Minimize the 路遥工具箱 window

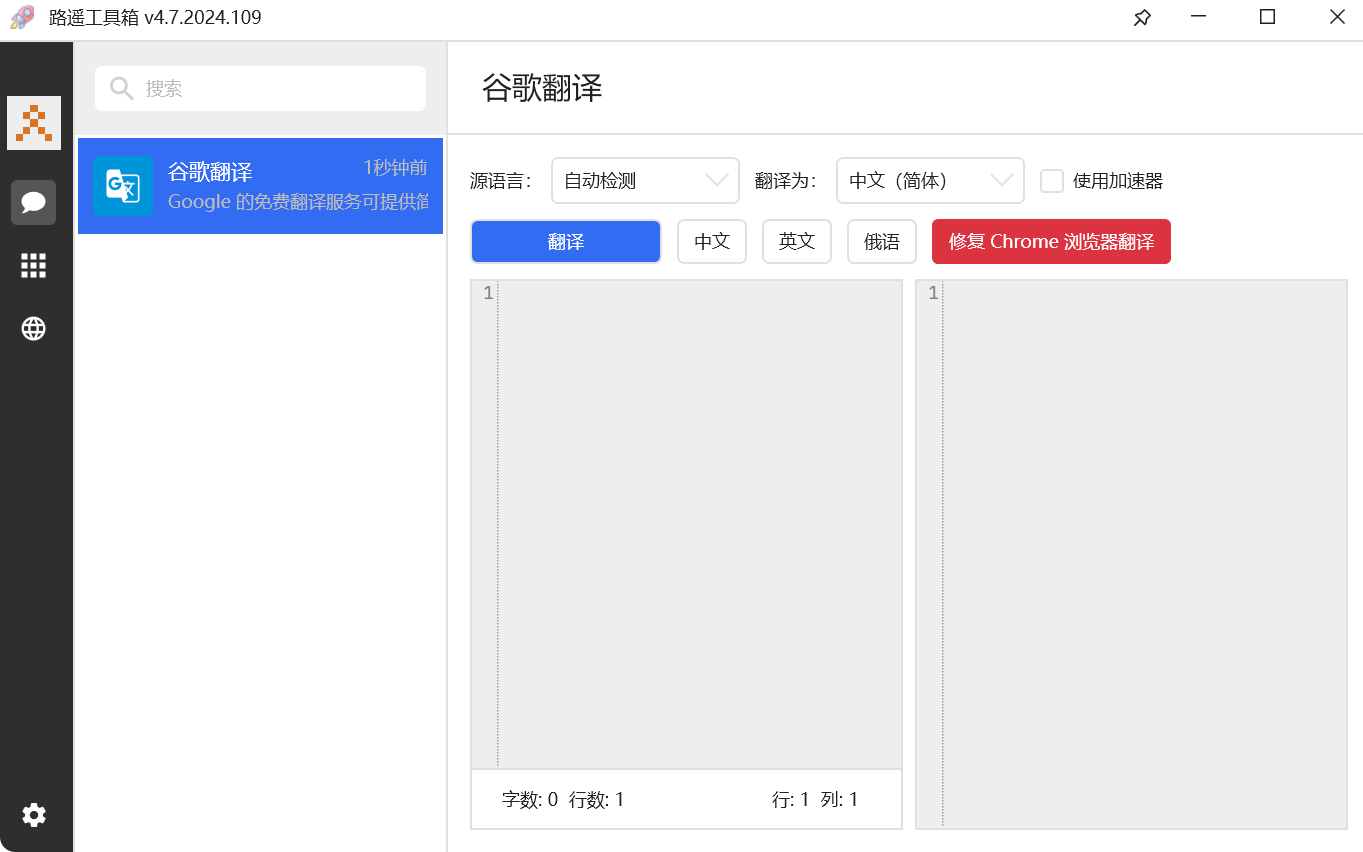1197,17
